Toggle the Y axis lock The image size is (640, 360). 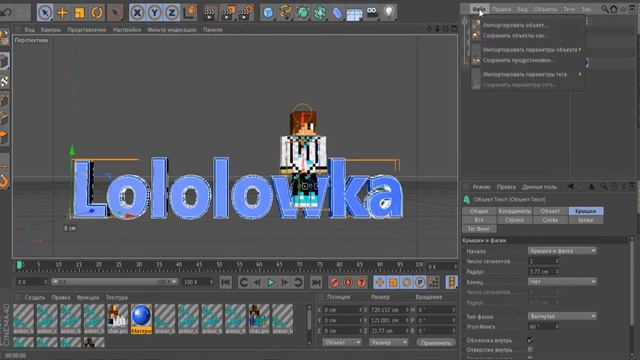pos(155,13)
